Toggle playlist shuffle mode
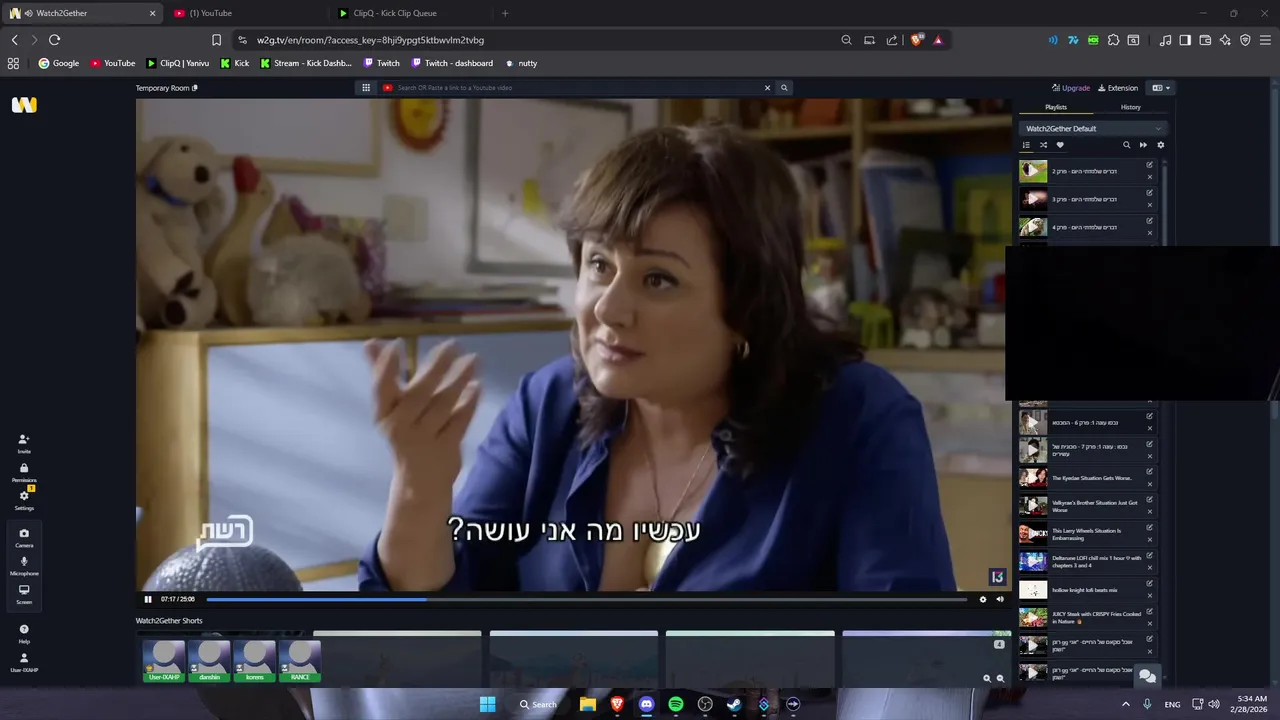1280x720 pixels. point(1043,145)
